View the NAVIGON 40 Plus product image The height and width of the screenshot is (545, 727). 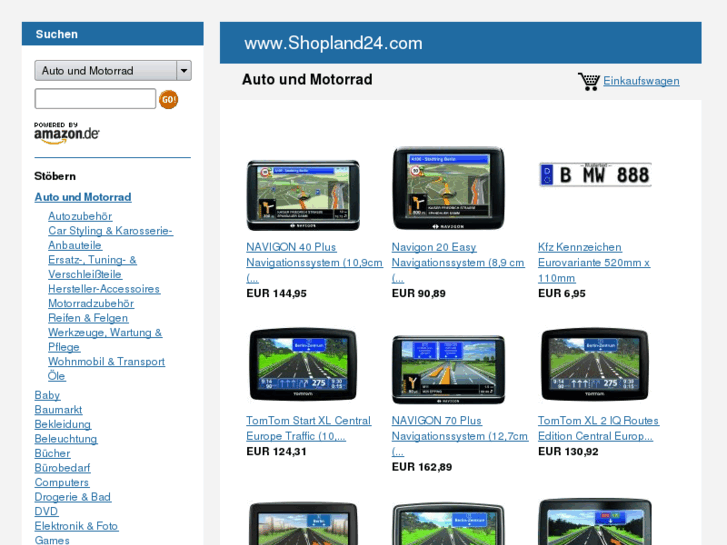[x=303, y=195]
